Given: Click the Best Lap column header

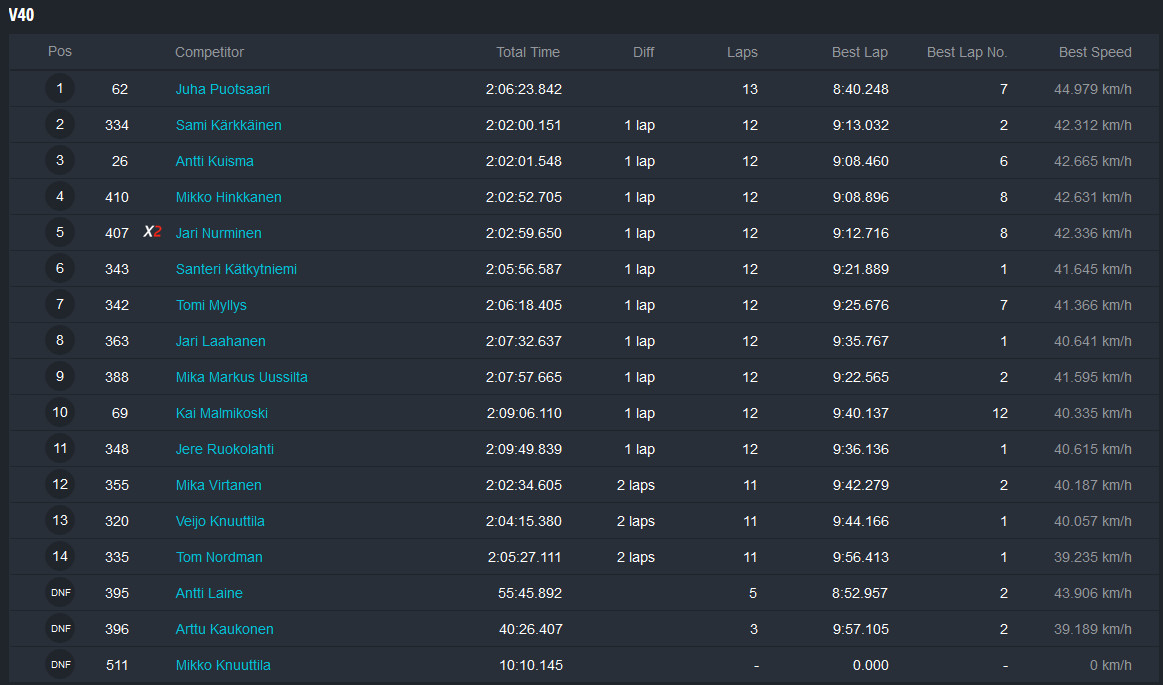Looking at the screenshot, I should 860,52.
